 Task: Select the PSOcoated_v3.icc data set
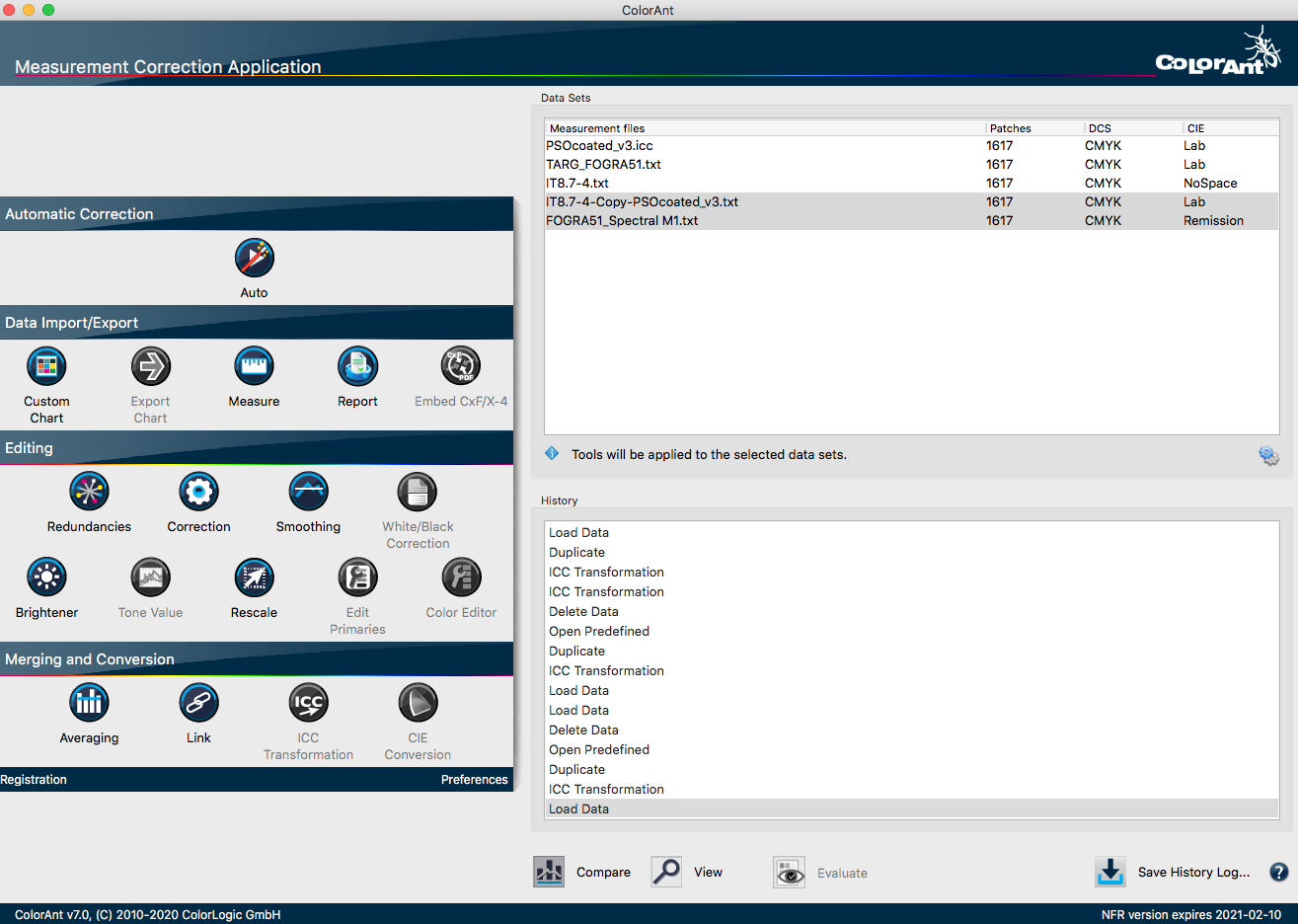(x=911, y=146)
